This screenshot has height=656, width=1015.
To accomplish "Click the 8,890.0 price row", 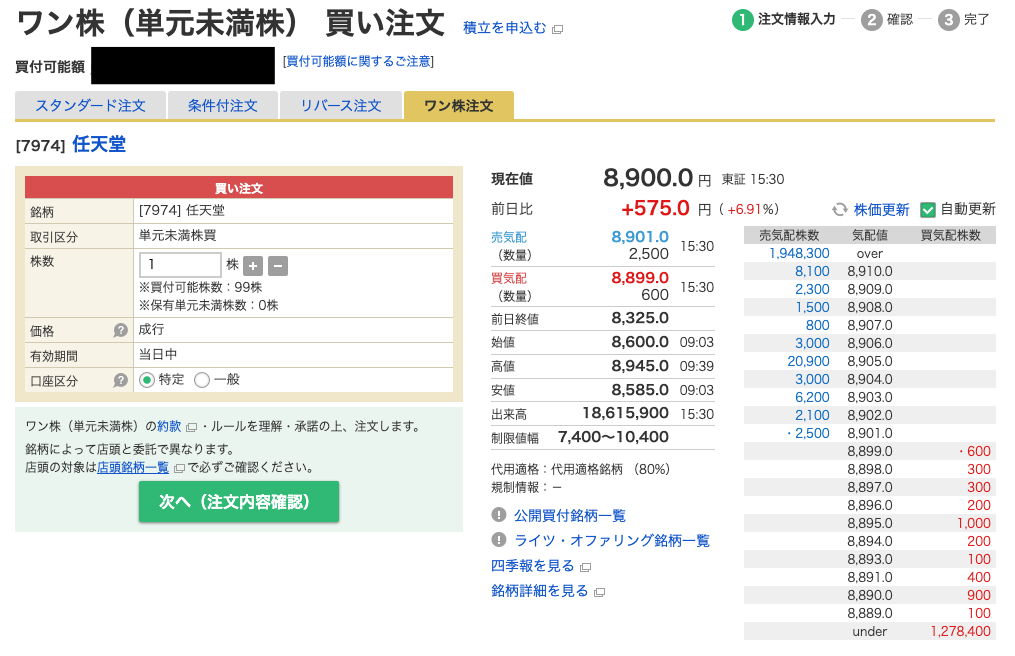I will coord(870,595).
